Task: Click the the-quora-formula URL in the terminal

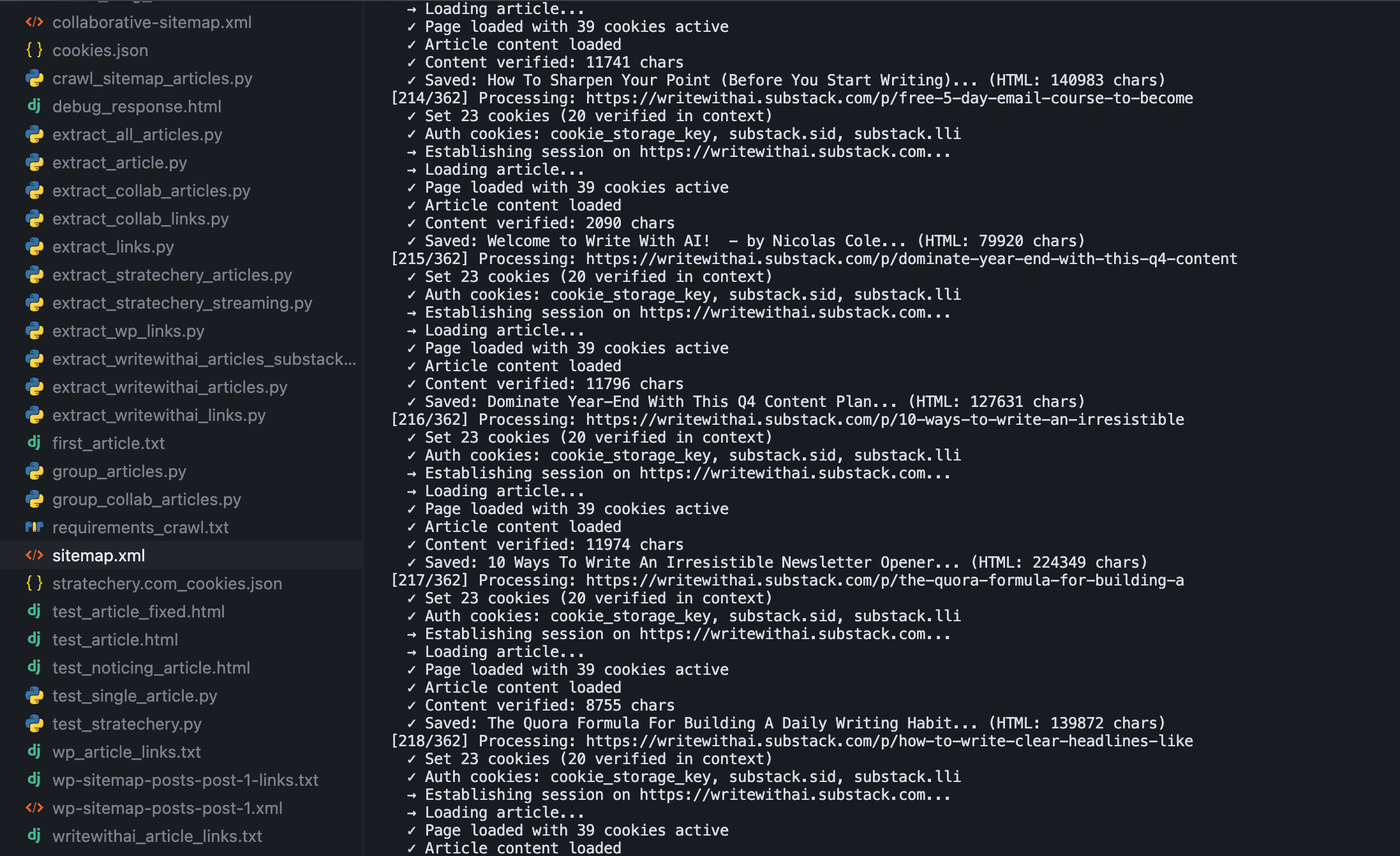Action: (x=884, y=580)
